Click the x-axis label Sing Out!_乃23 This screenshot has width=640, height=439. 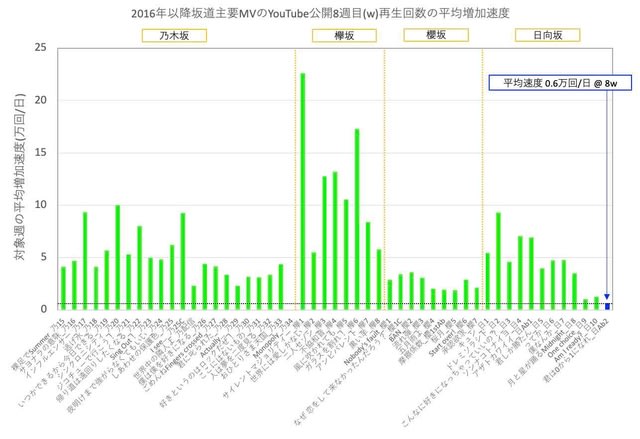pos(131,339)
